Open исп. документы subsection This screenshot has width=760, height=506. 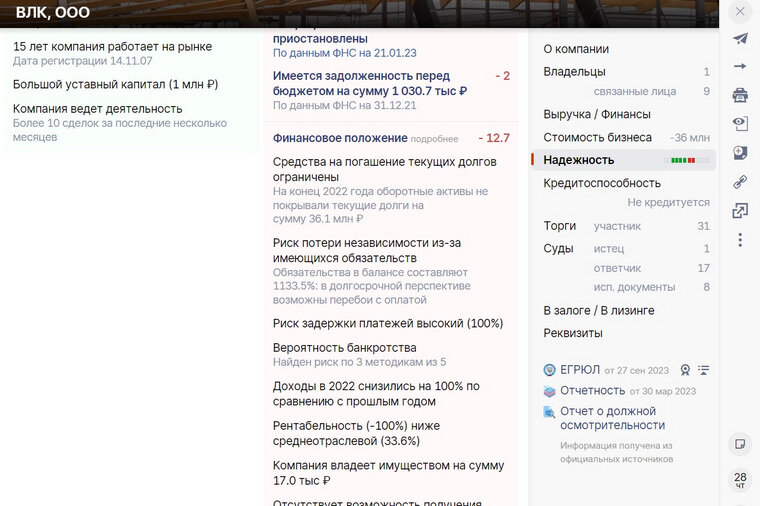click(x=634, y=287)
